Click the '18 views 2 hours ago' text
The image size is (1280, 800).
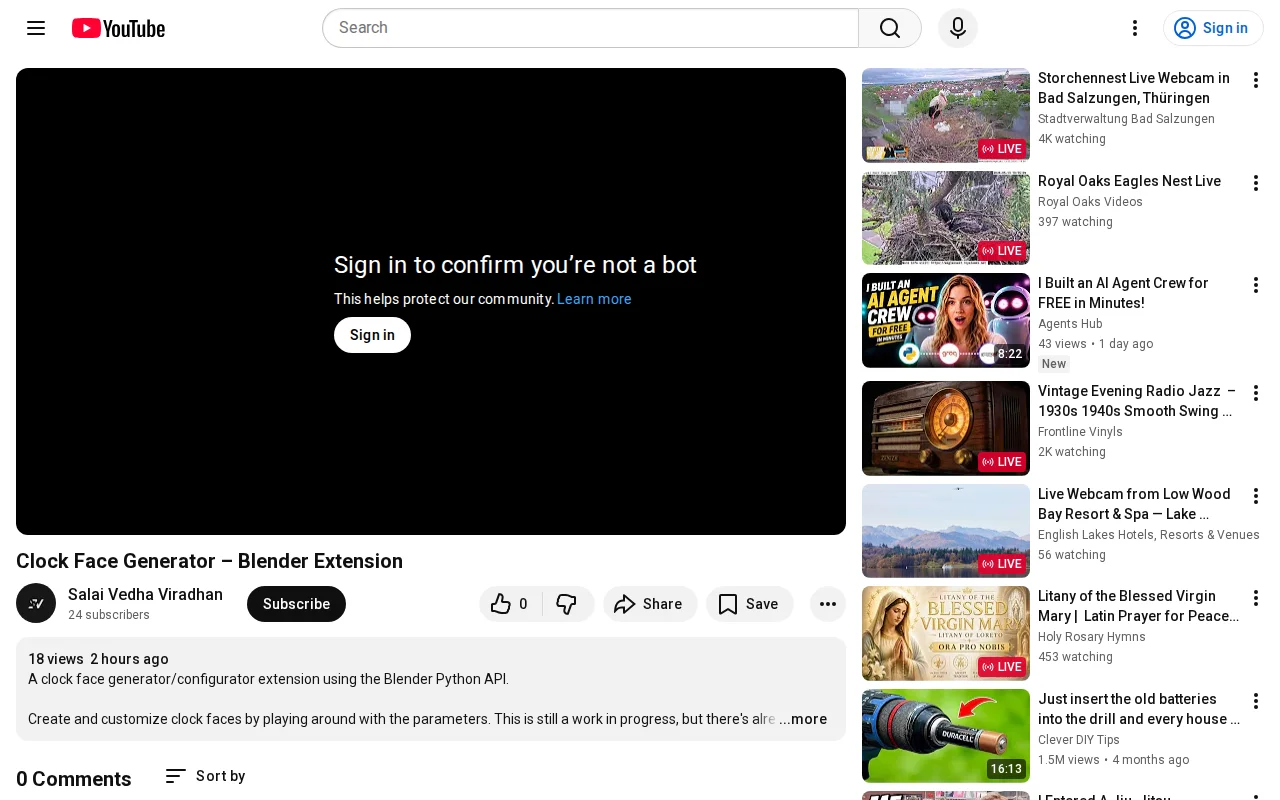coord(98,659)
